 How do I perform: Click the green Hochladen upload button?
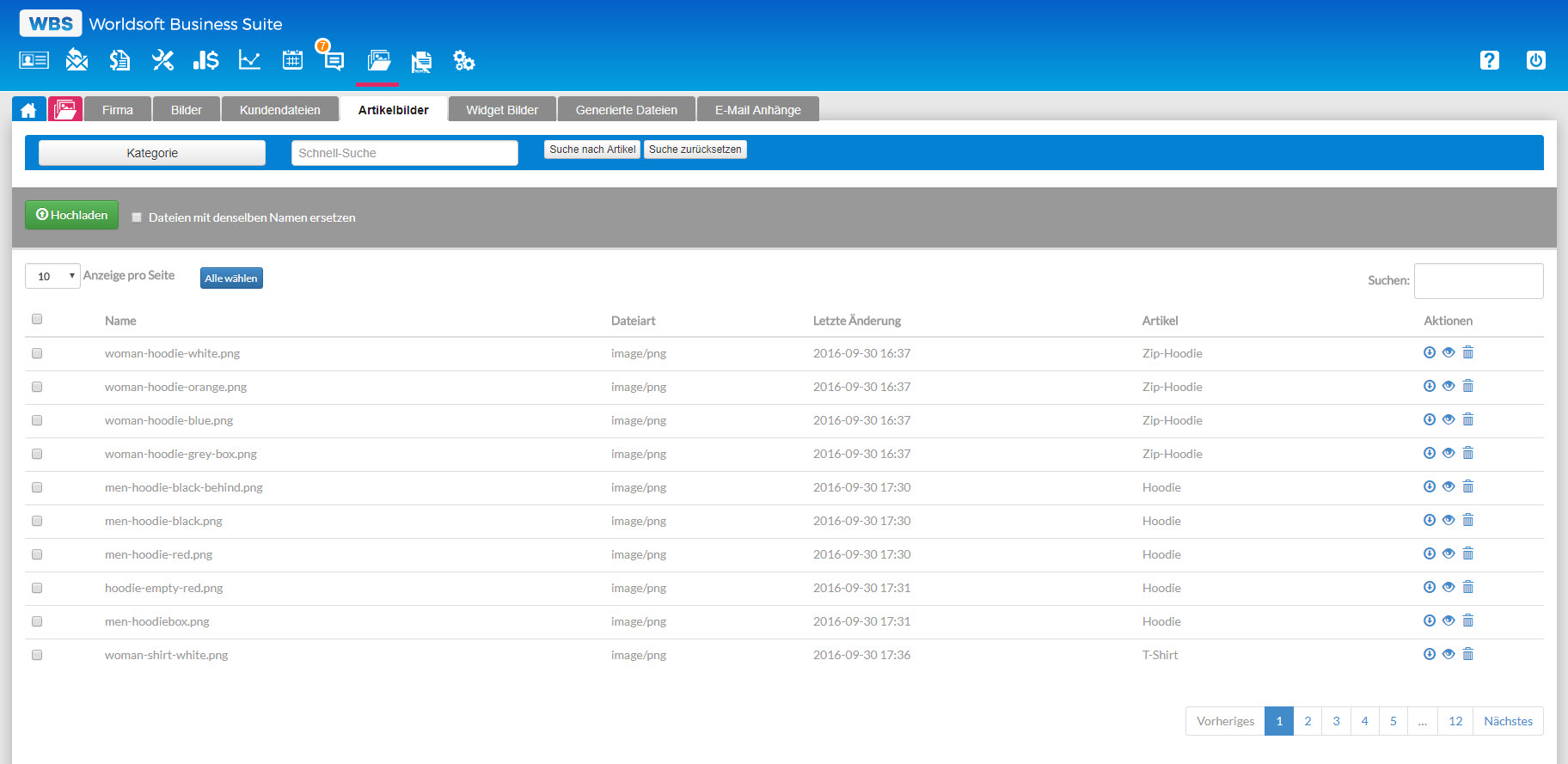click(x=71, y=215)
